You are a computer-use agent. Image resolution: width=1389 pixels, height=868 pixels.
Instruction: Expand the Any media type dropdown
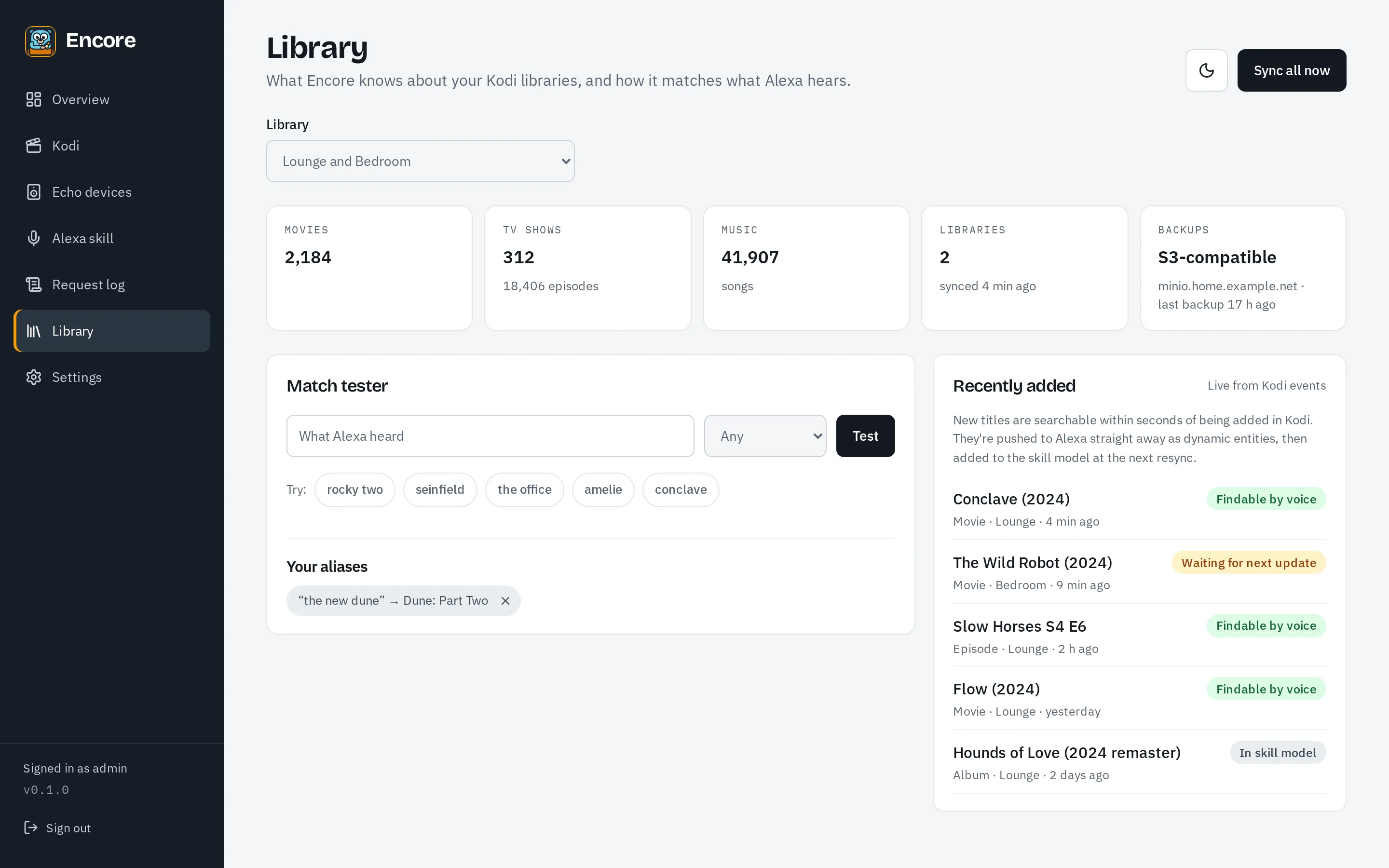[x=765, y=436]
